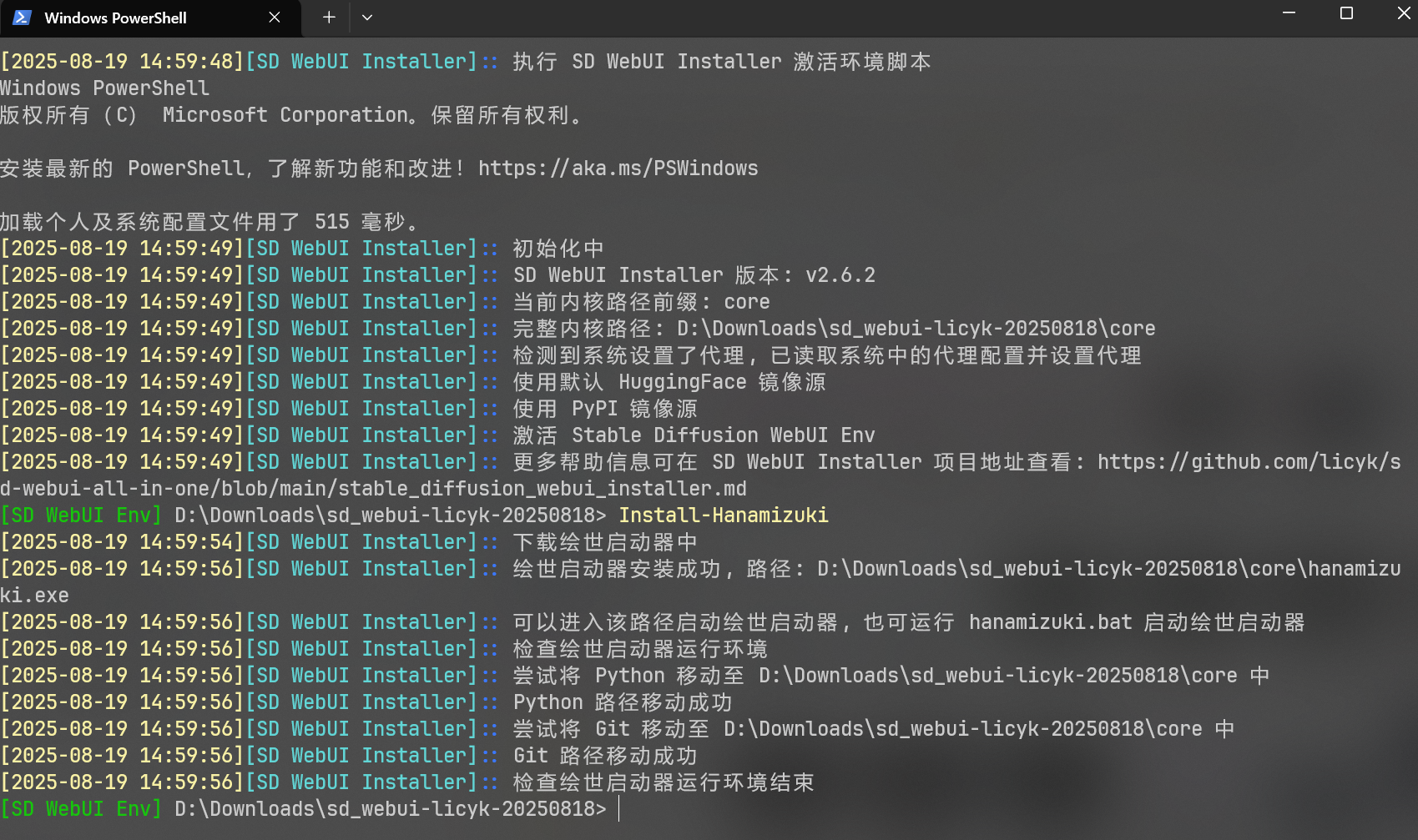Click the proxy message "检测到系统设置了代理"

628,355
